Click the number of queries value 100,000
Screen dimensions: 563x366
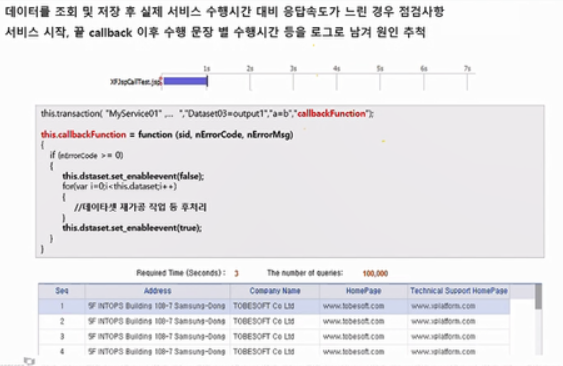tap(375, 273)
